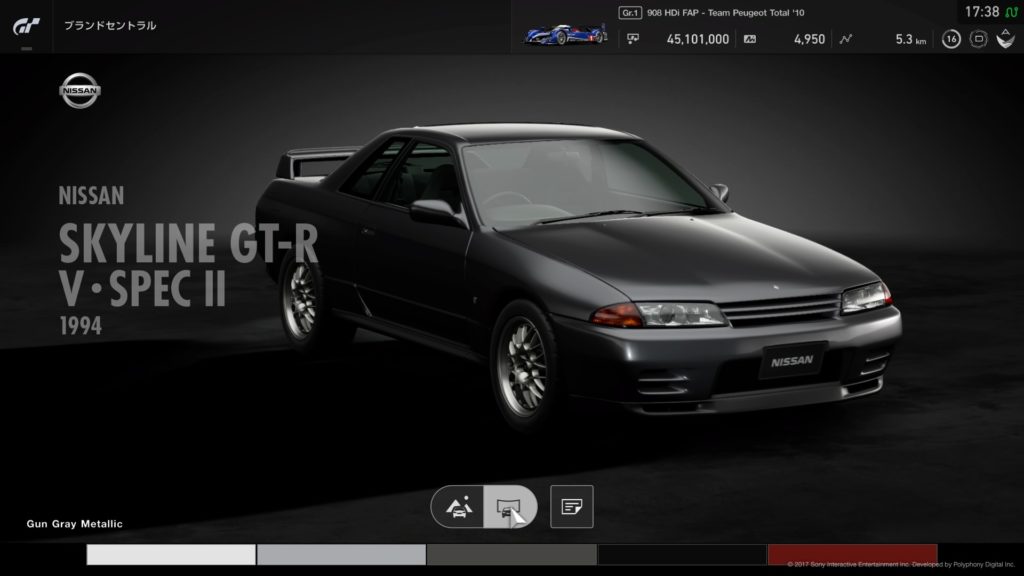This screenshot has width=1024, height=576.
Task: Click the Gran Turismo logo icon
Action: click(26, 26)
